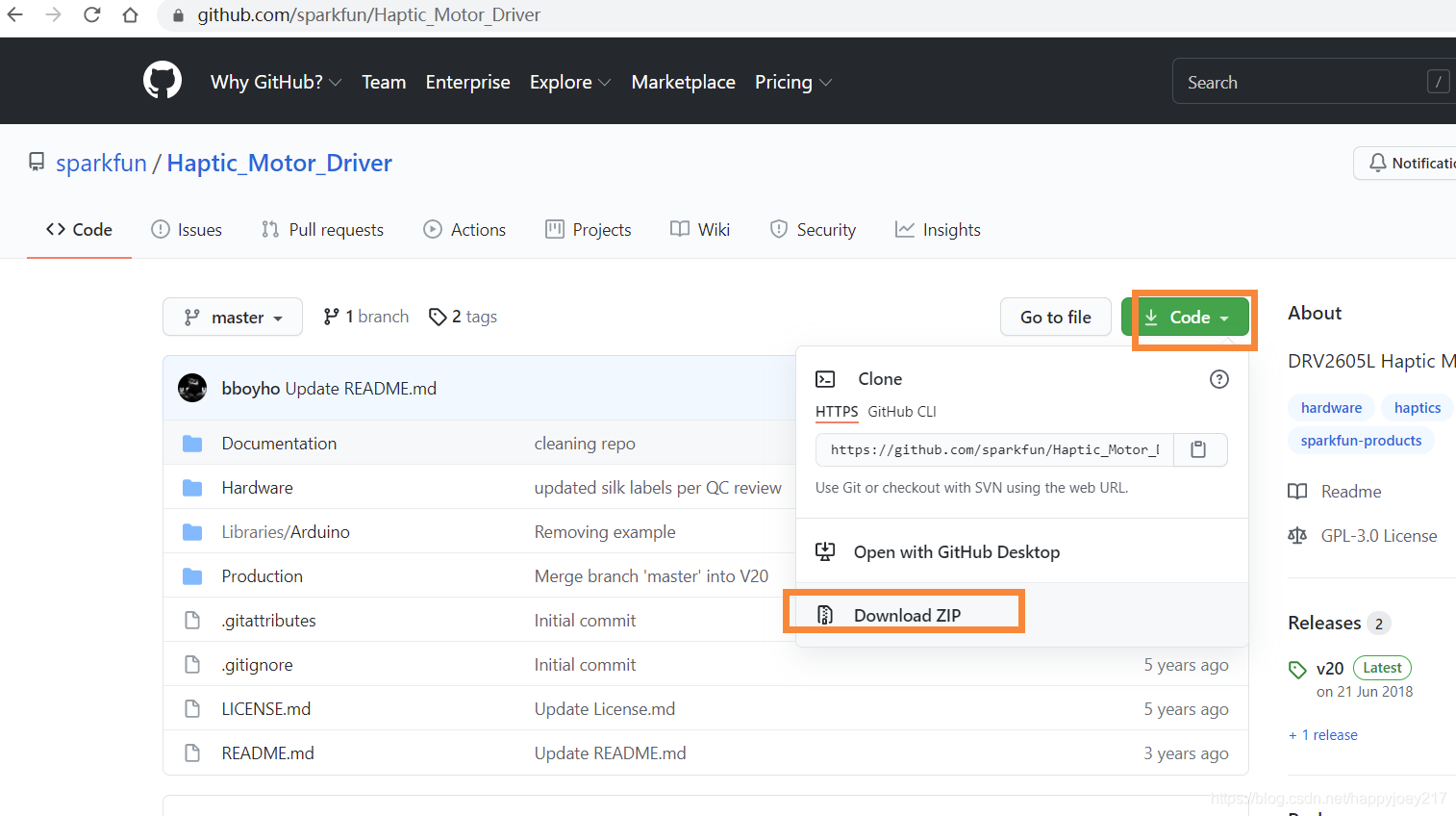Click the haptics topic tag
1456x816 pixels.
click(1418, 407)
